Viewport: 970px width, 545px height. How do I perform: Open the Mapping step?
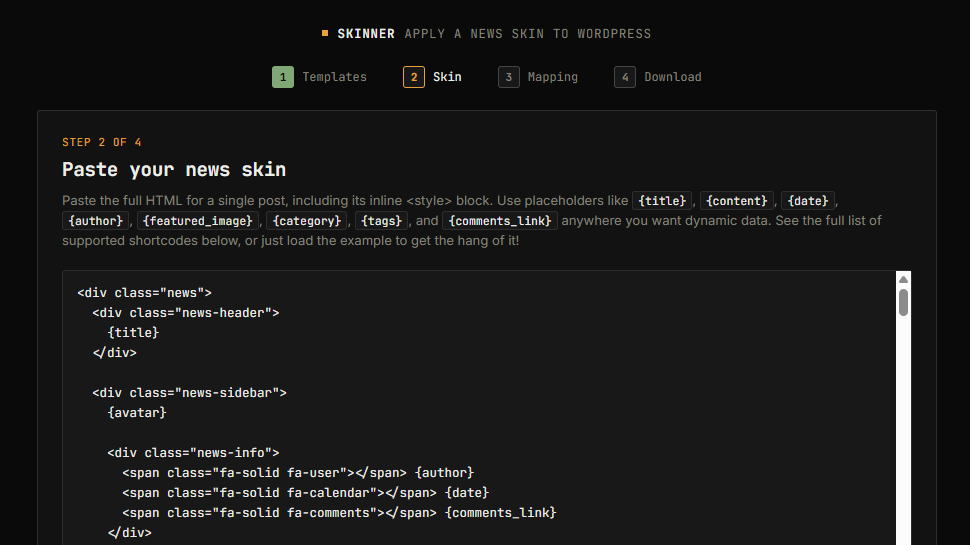(538, 77)
